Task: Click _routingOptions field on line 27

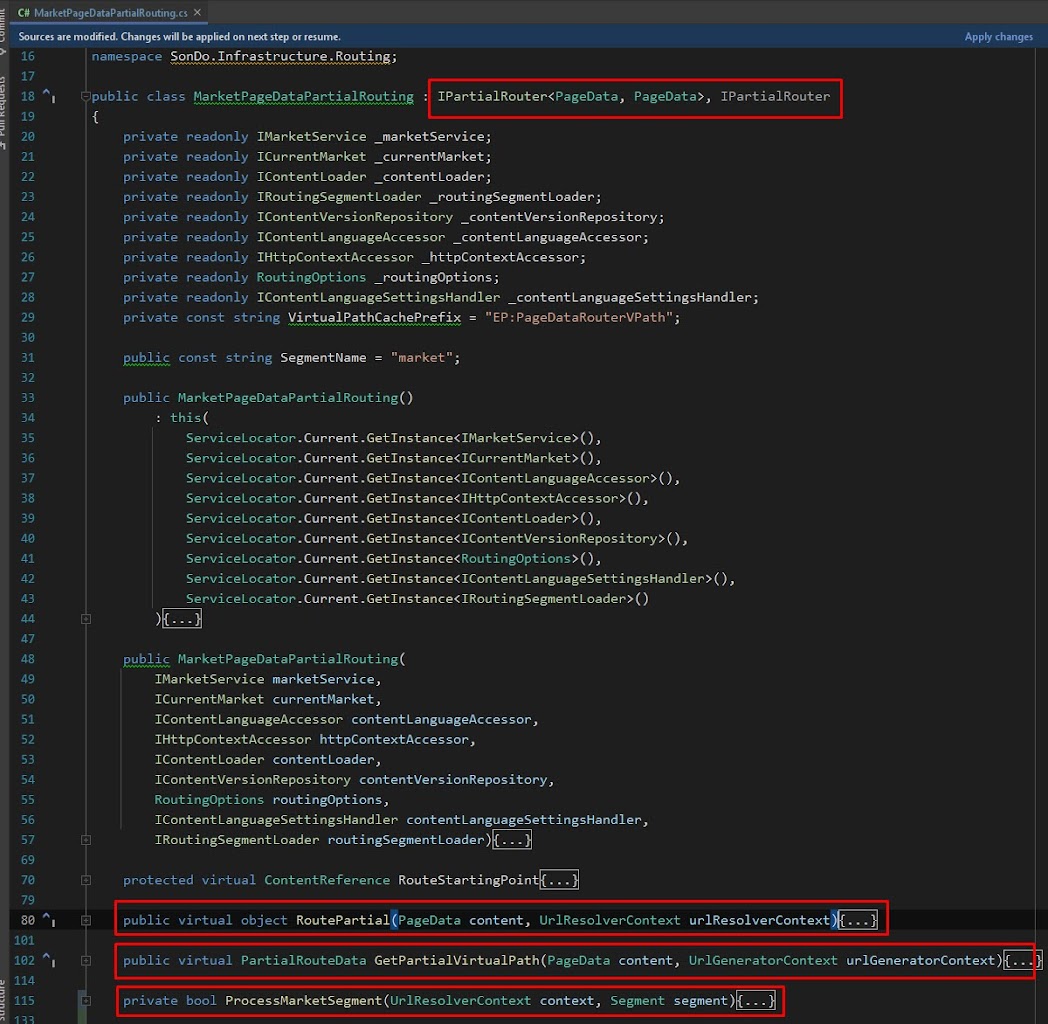Action: coord(433,277)
